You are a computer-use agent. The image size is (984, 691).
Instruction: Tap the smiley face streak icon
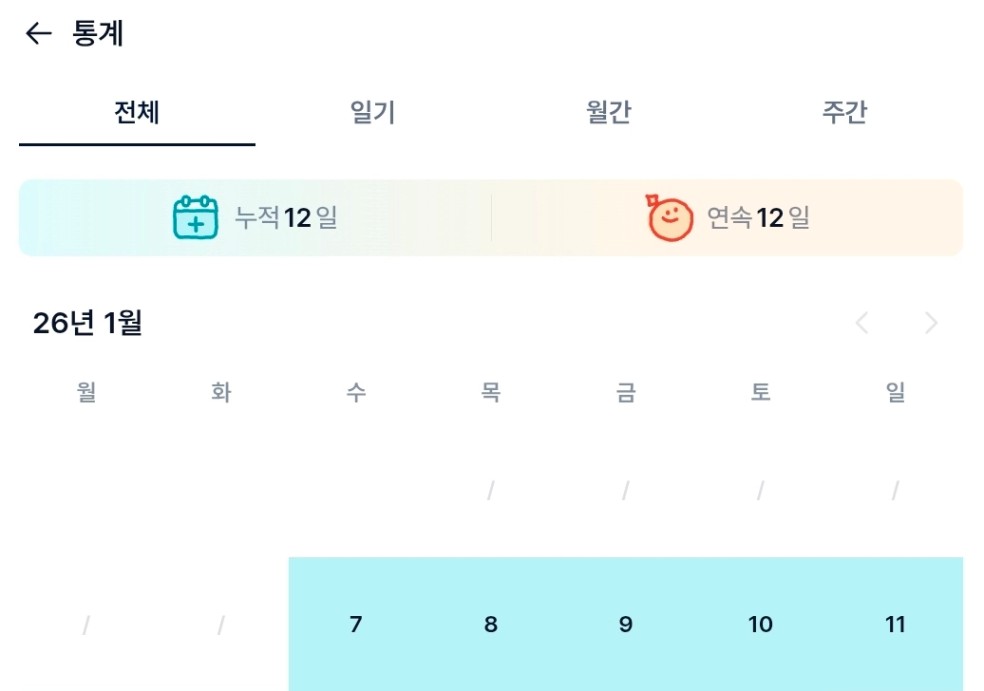click(670, 218)
